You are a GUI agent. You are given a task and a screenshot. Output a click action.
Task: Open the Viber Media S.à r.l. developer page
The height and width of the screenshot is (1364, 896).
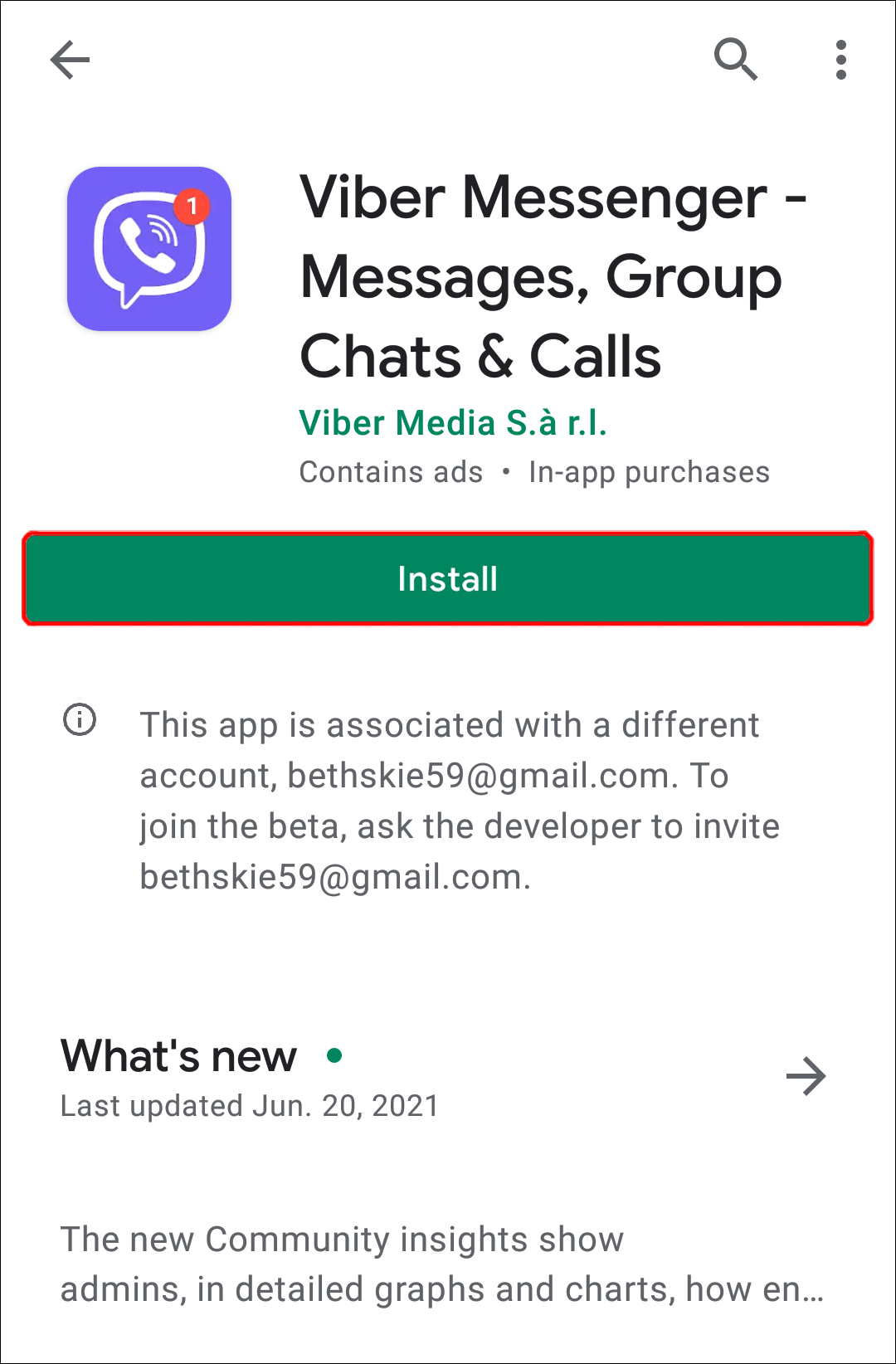pos(453,423)
